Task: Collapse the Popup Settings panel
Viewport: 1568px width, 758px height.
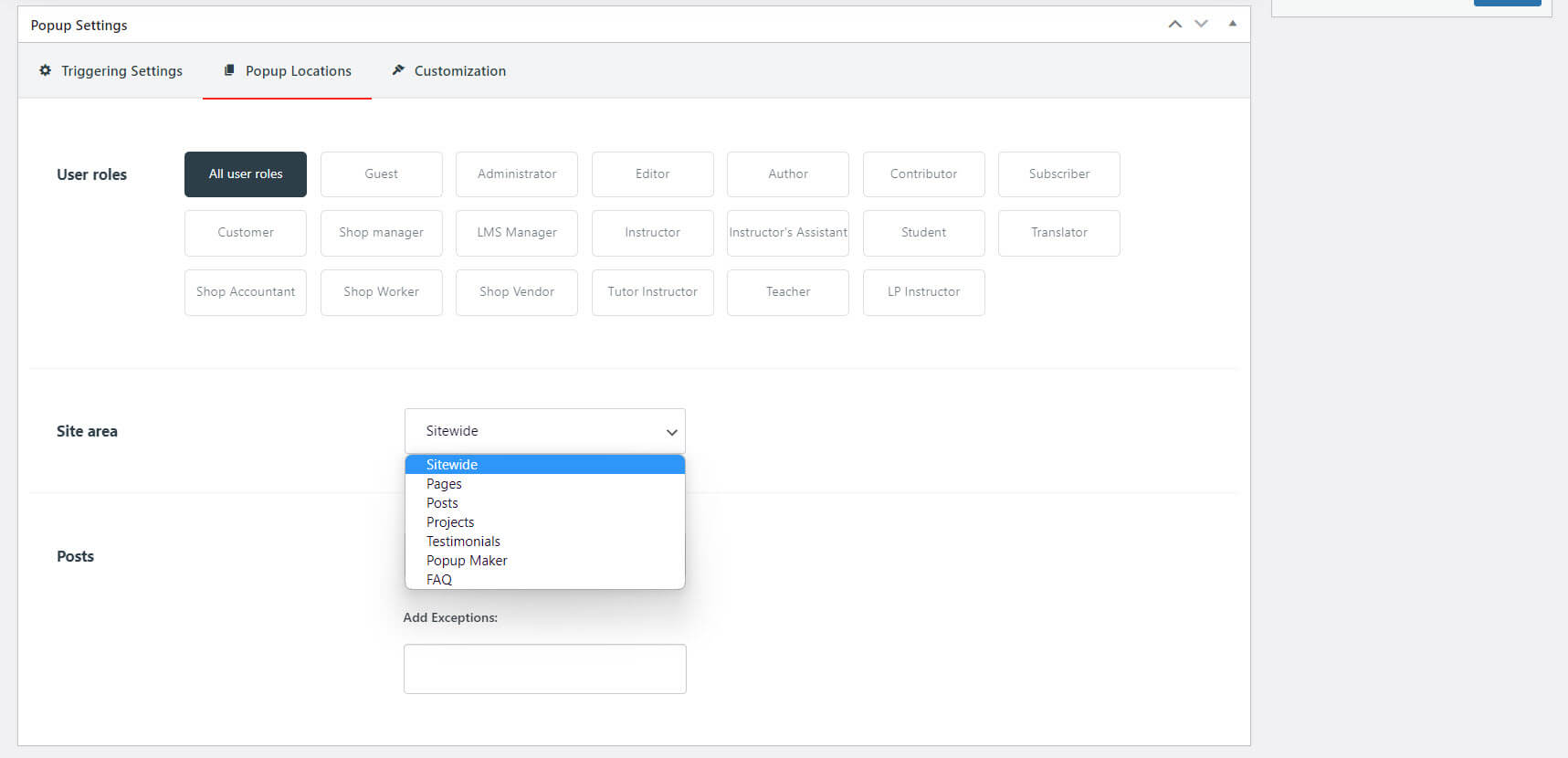Action: (1232, 24)
